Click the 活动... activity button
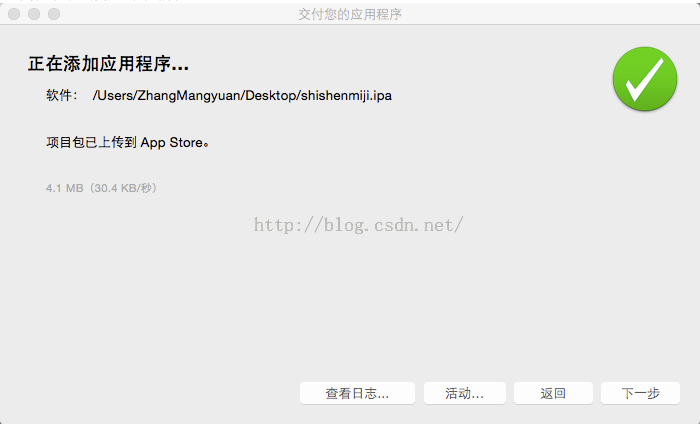 coord(464,393)
